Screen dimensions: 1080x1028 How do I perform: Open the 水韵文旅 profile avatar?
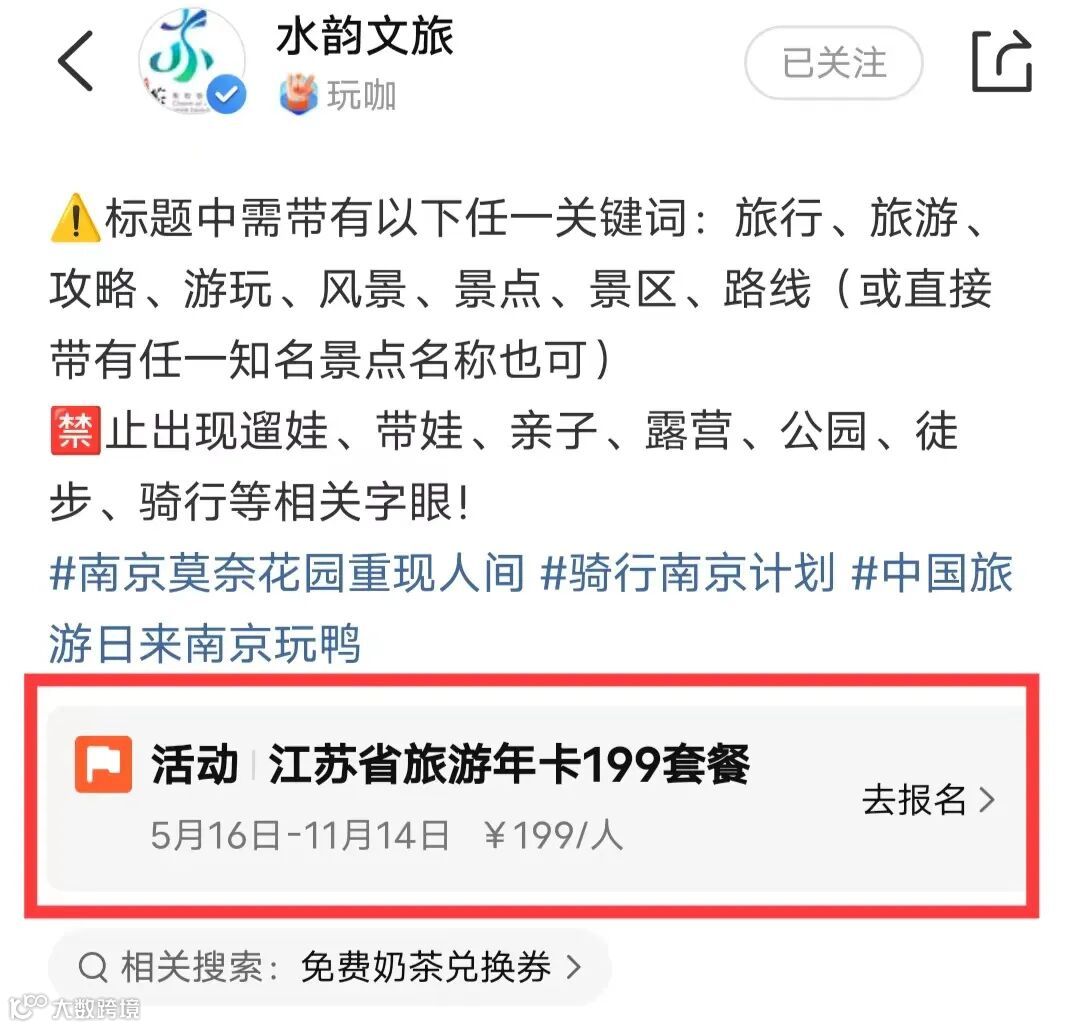coord(192,62)
